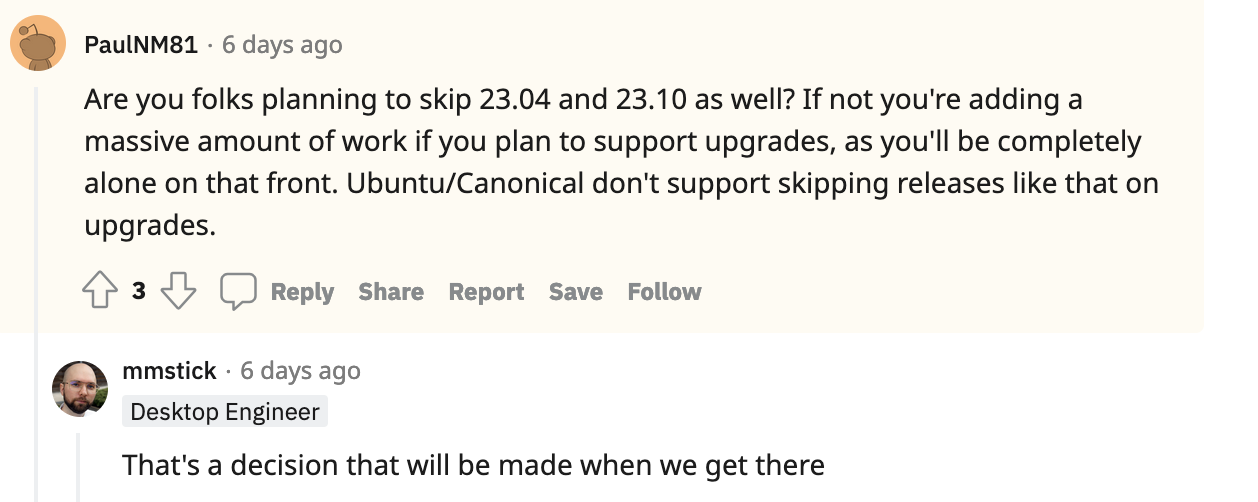Open the mmstick username link
The image size is (1258, 502).
(x=169, y=371)
